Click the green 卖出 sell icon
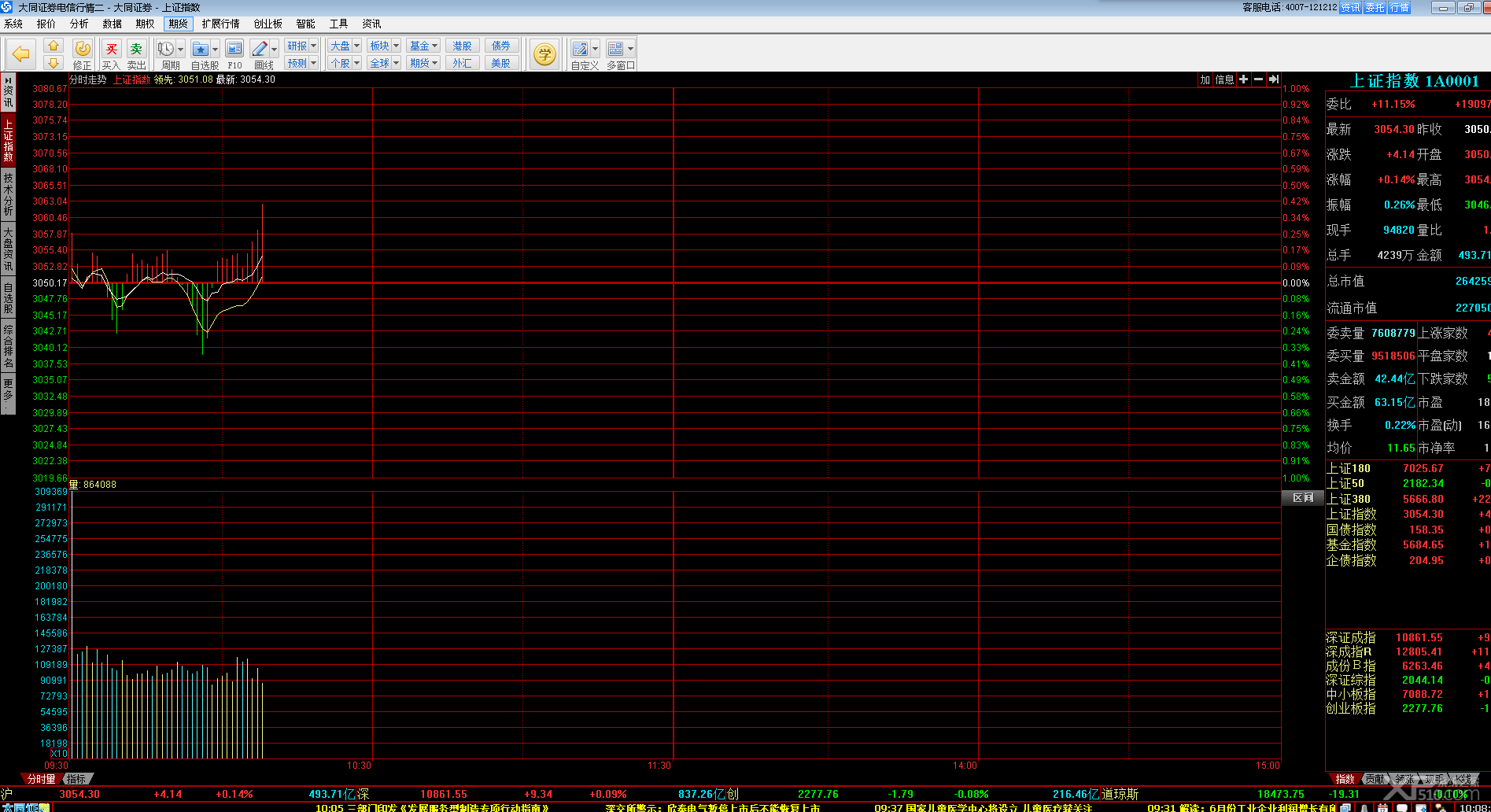This screenshot has width=1491, height=812. tap(136, 49)
